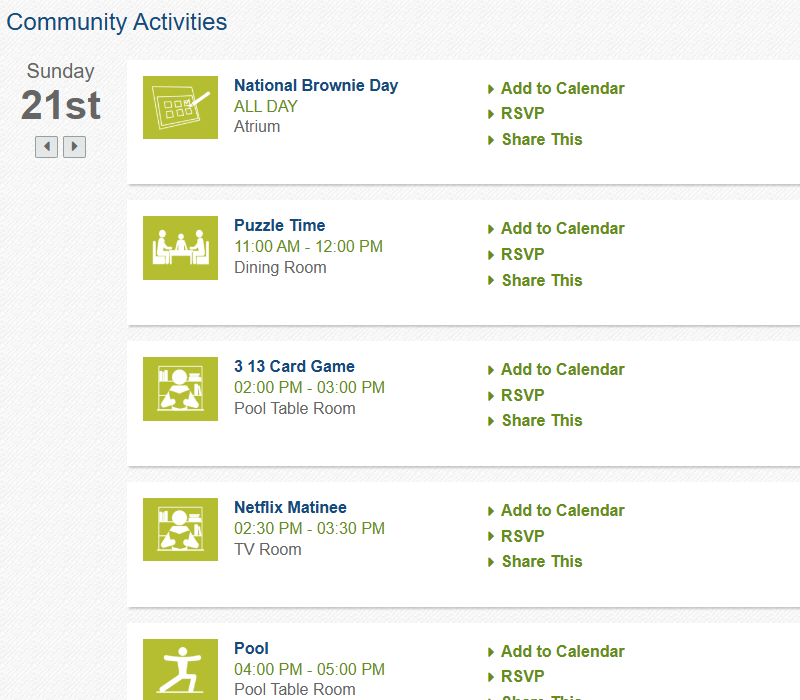
Task: Open the National Brownie Day event title
Action: [x=316, y=85]
